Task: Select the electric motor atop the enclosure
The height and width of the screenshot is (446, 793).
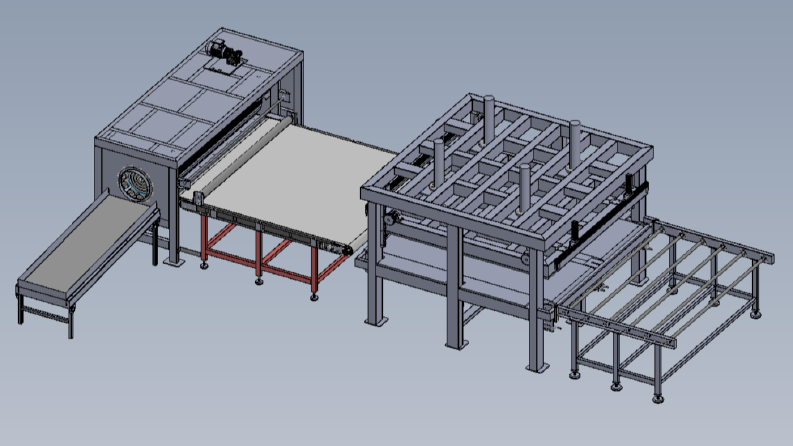Action: pyautogui.click(x=224, y=52)
